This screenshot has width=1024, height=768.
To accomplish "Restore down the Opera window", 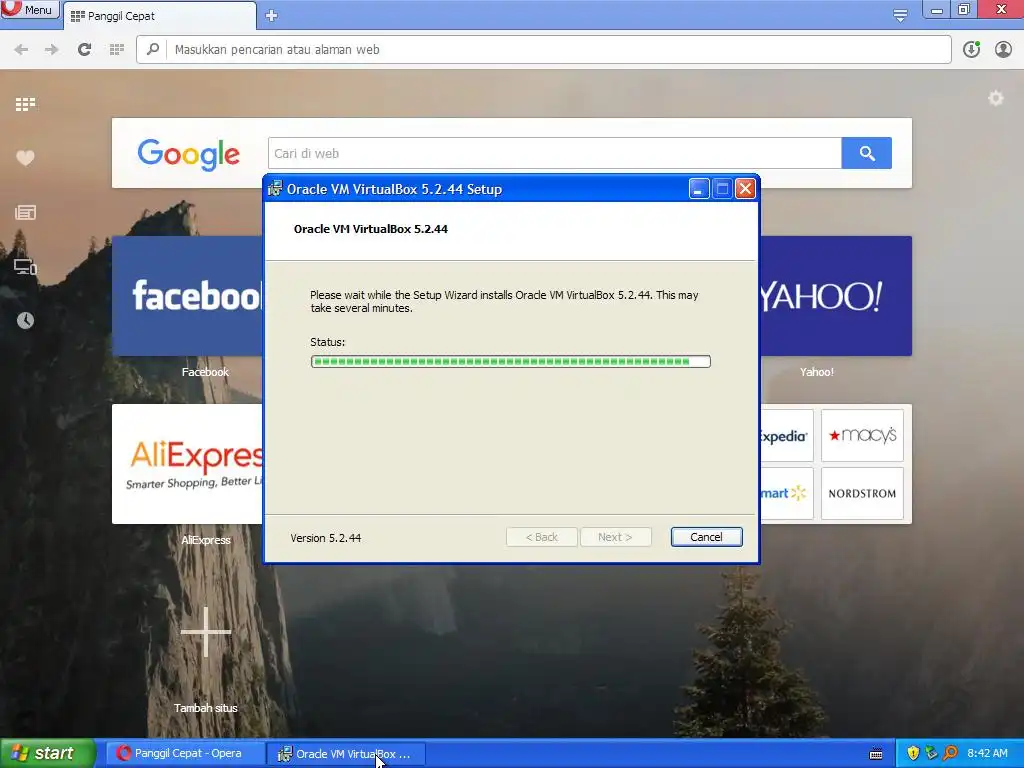I will click(x=964, y=10).
